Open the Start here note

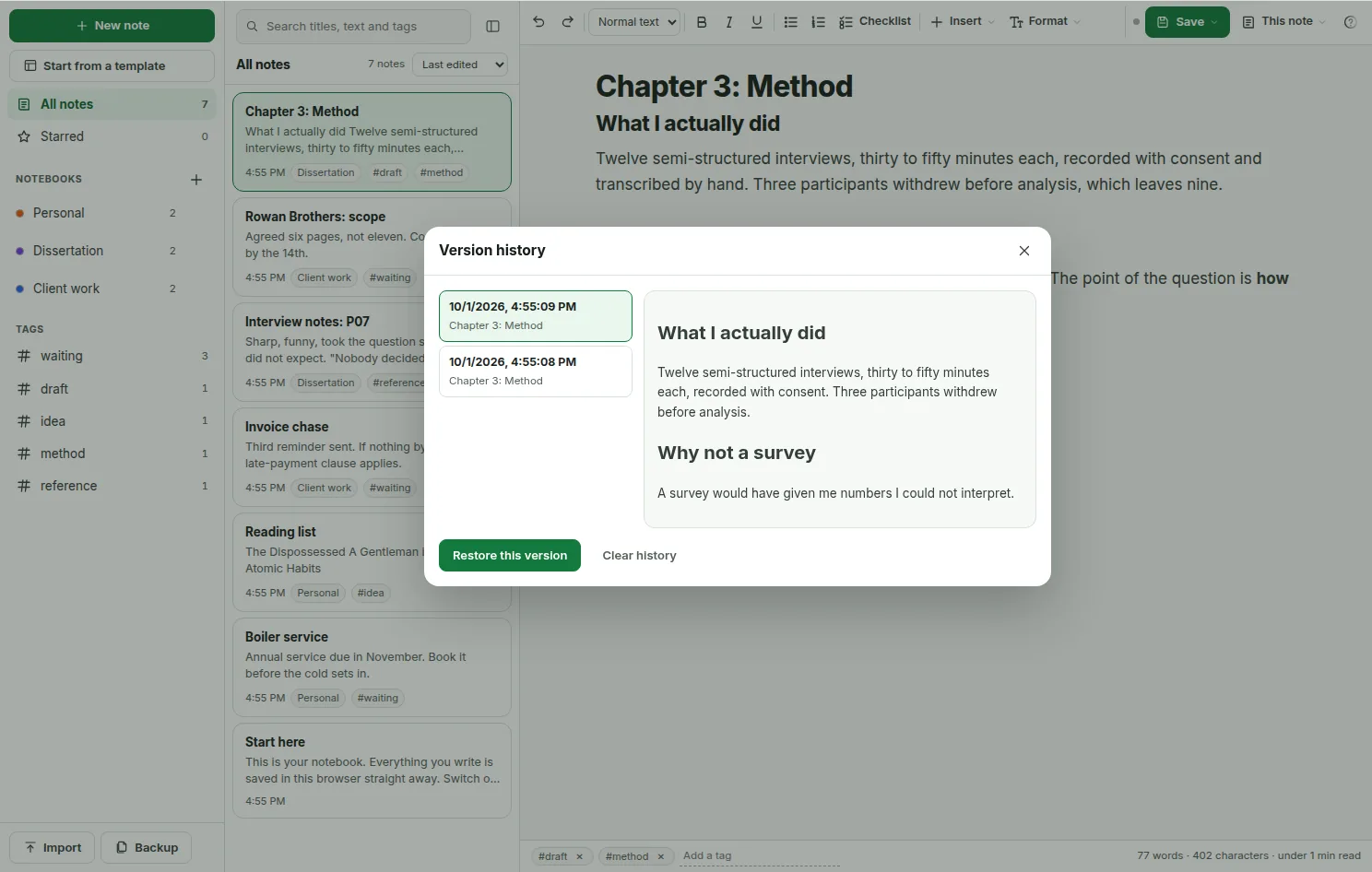click(372, 771)
